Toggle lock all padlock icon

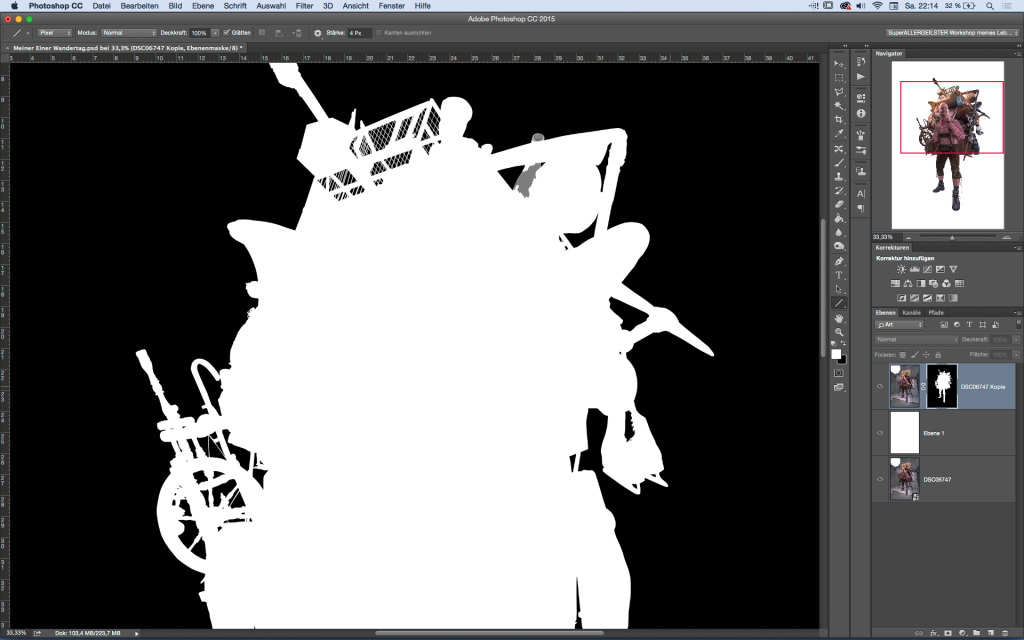938,355
